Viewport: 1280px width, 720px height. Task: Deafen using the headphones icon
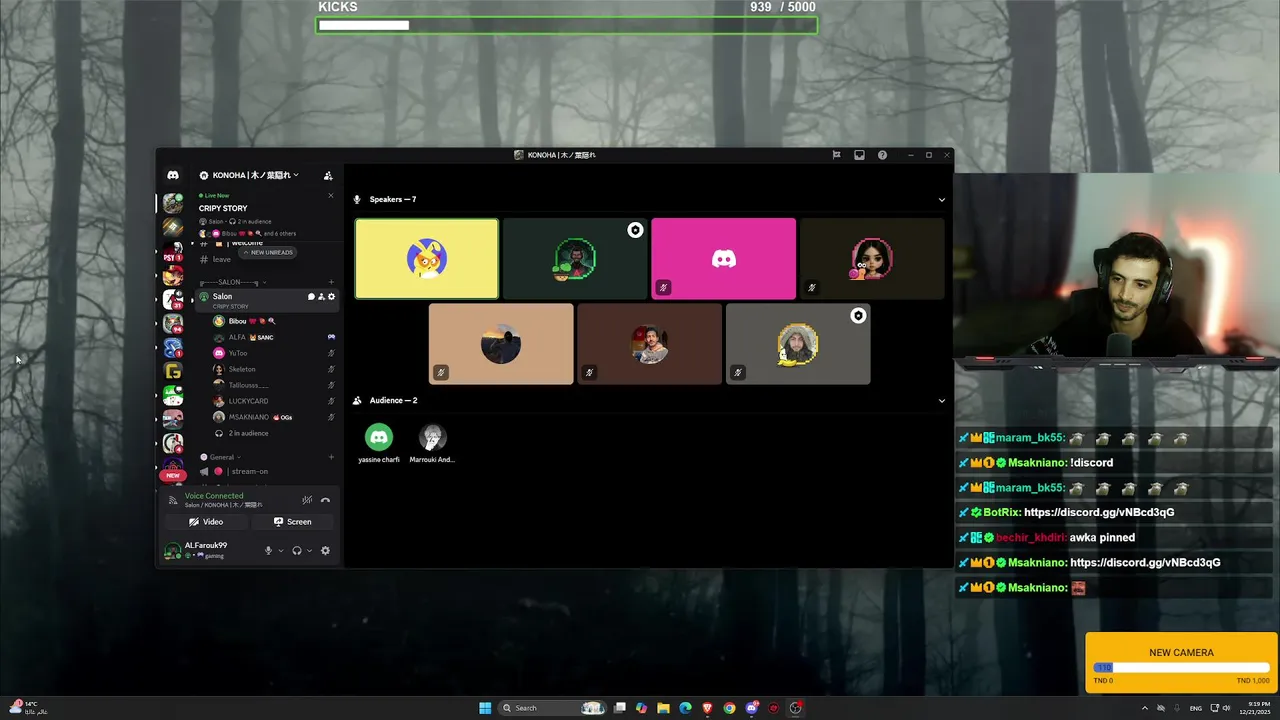[x=297, y=551]
